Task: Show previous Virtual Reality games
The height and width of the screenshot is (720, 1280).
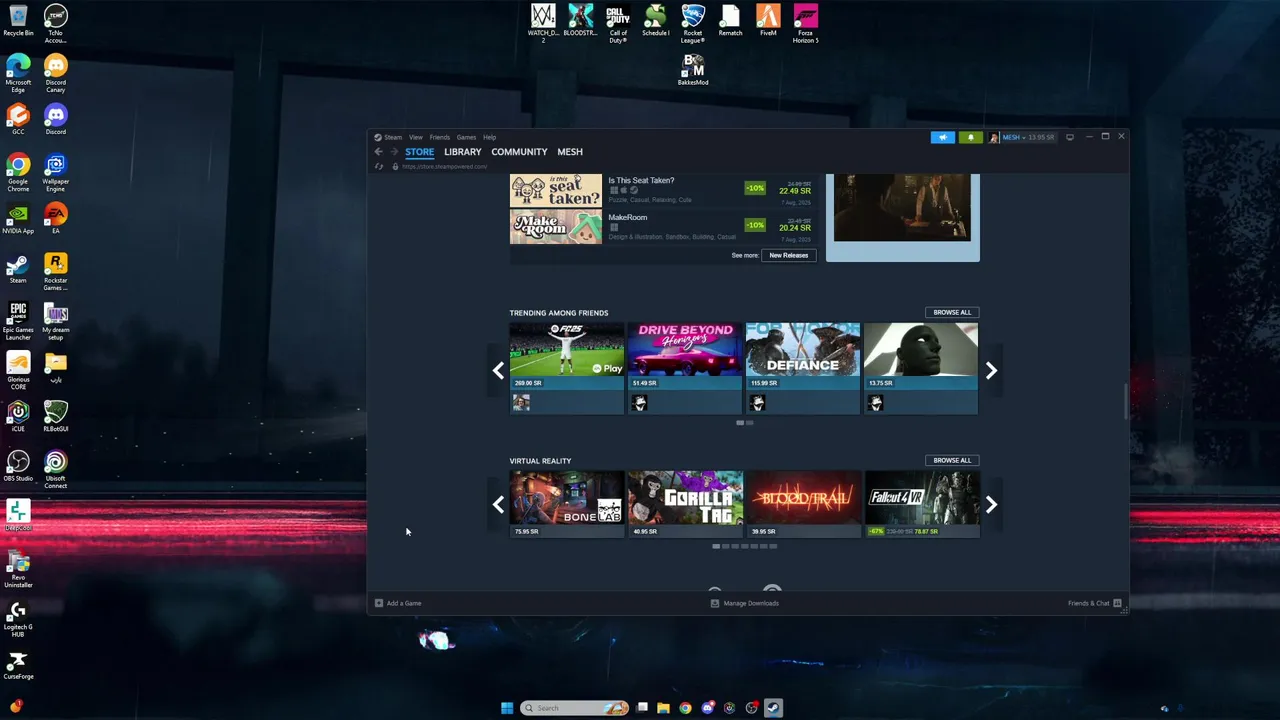Action: pyautogui.click(x=498, y=505)
